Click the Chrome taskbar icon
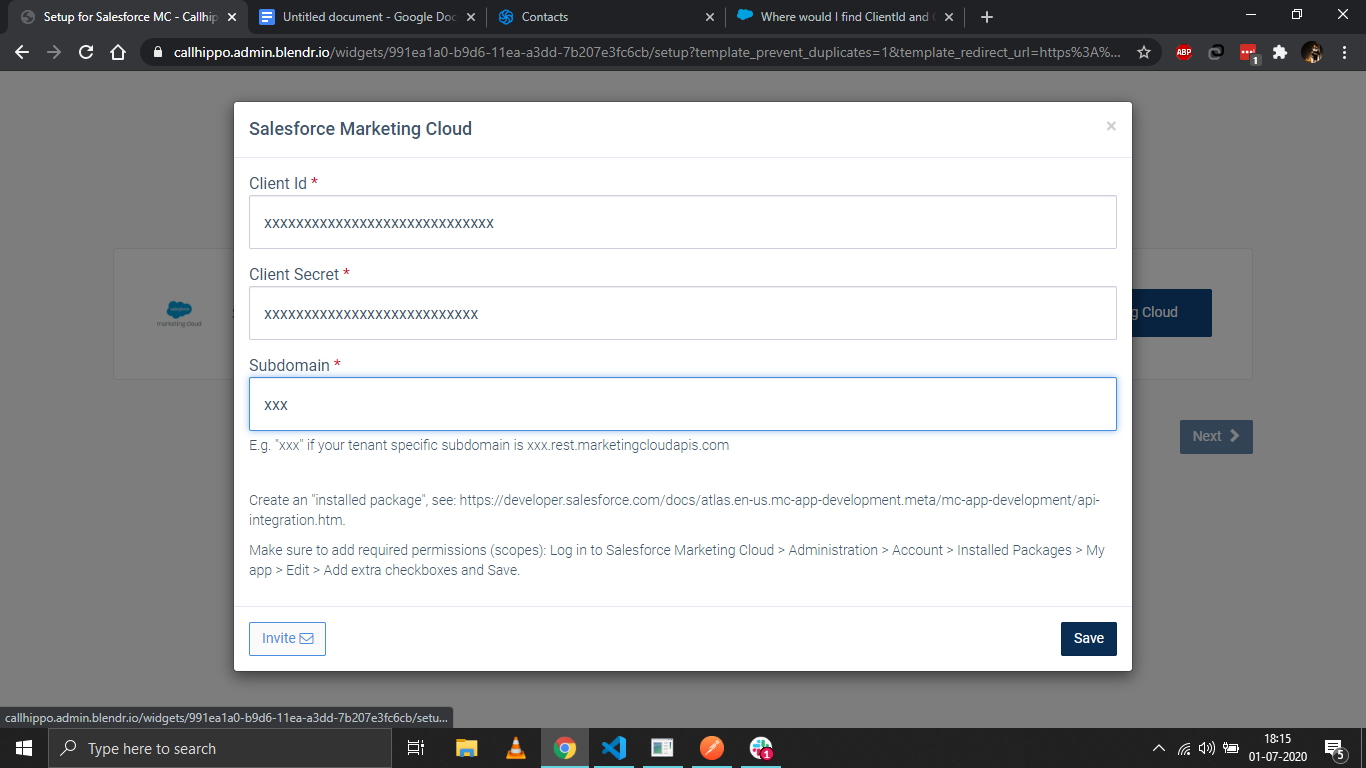Screen dimensions: 1366x768 pos(565,748)
